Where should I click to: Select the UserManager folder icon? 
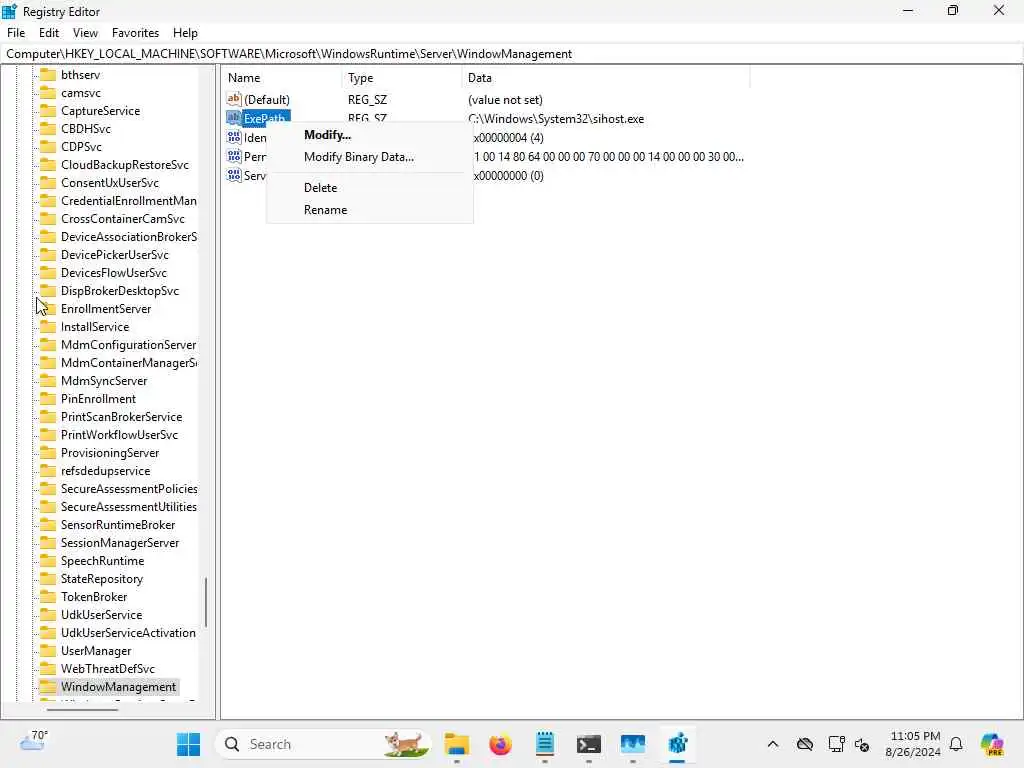pos(48,650)
